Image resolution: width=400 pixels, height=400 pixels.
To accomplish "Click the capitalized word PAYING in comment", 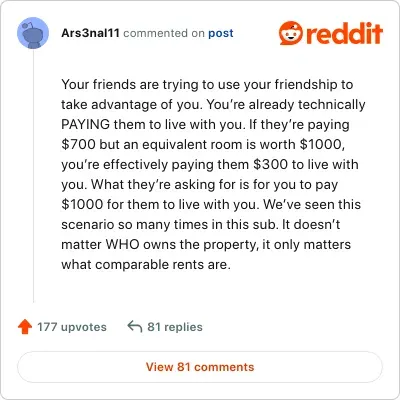I will (86, 124).
